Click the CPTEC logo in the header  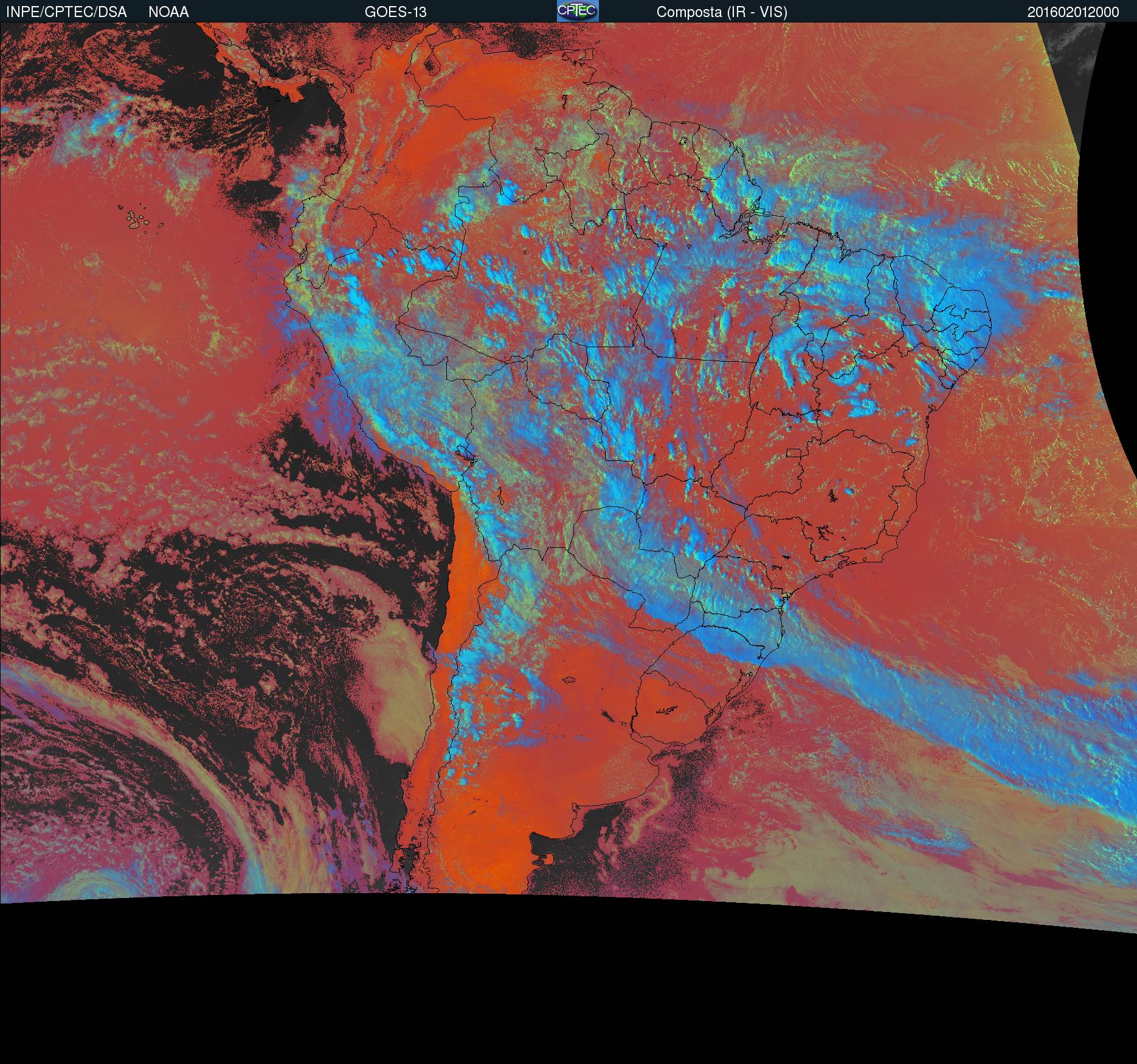tap(578, 11)
